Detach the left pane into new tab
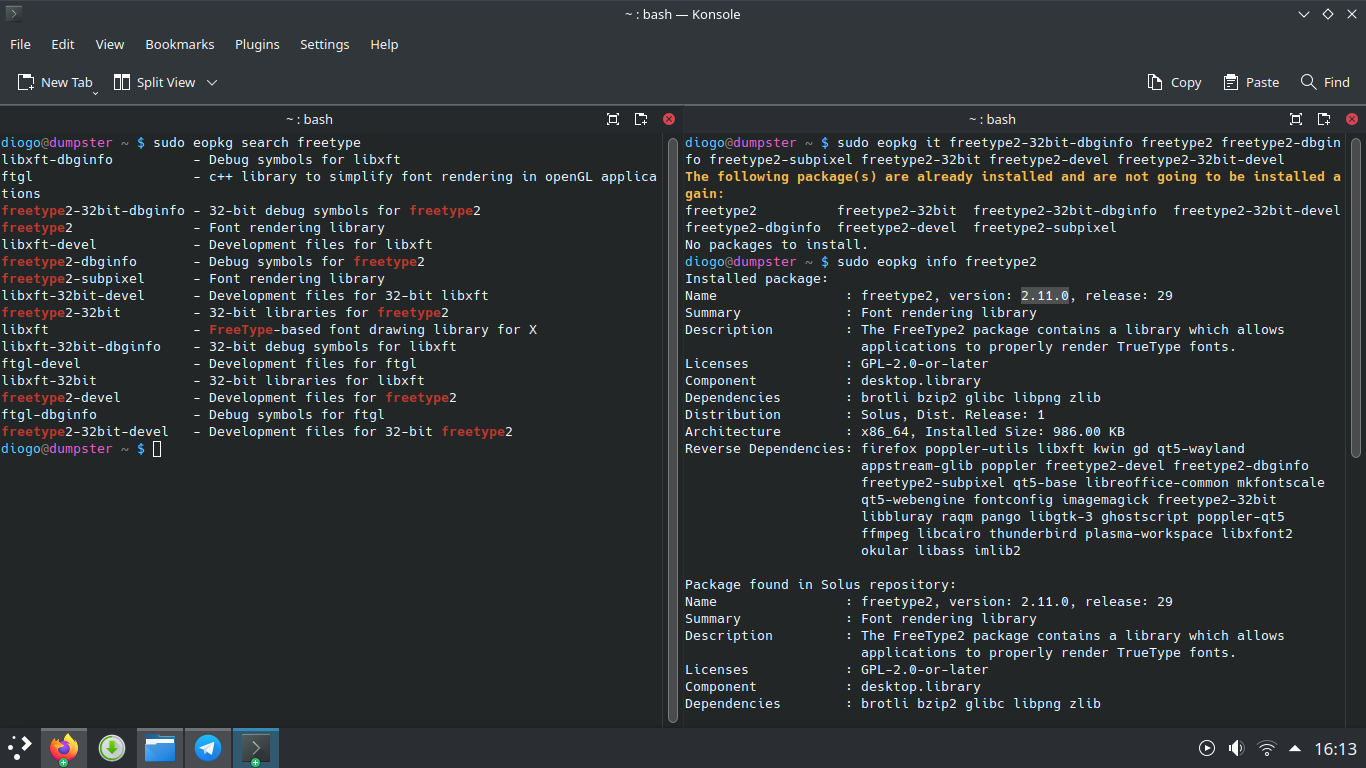Image resolution: width=1366 pixels, height=768 pixels. click(641, 119)
